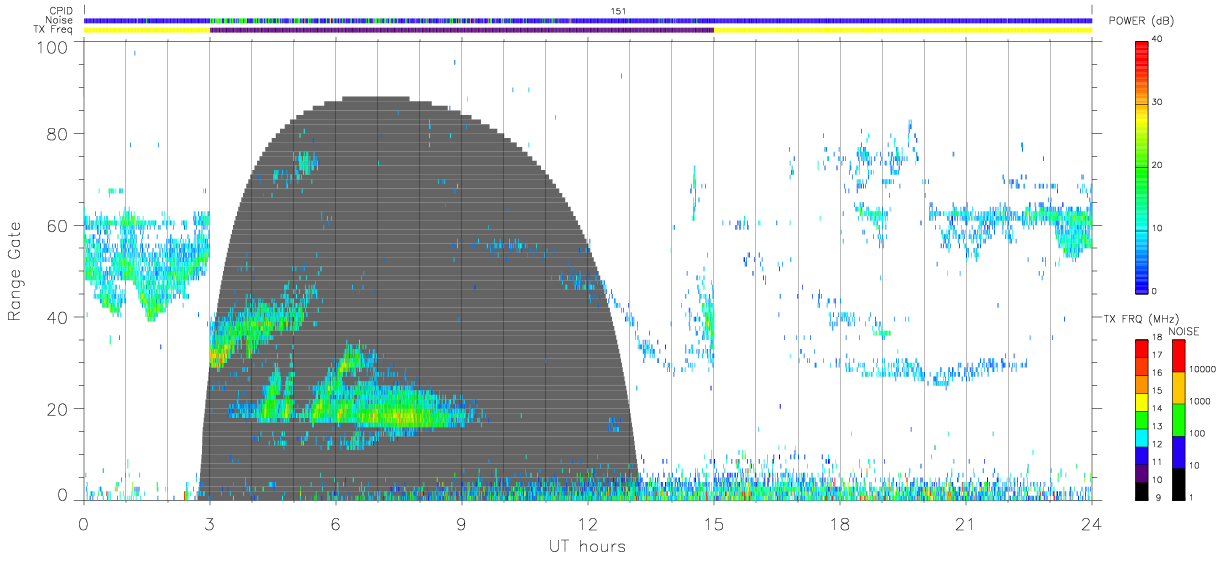
Task: Click the 12 UT hour tick label
Action: [x=588, y=524]
